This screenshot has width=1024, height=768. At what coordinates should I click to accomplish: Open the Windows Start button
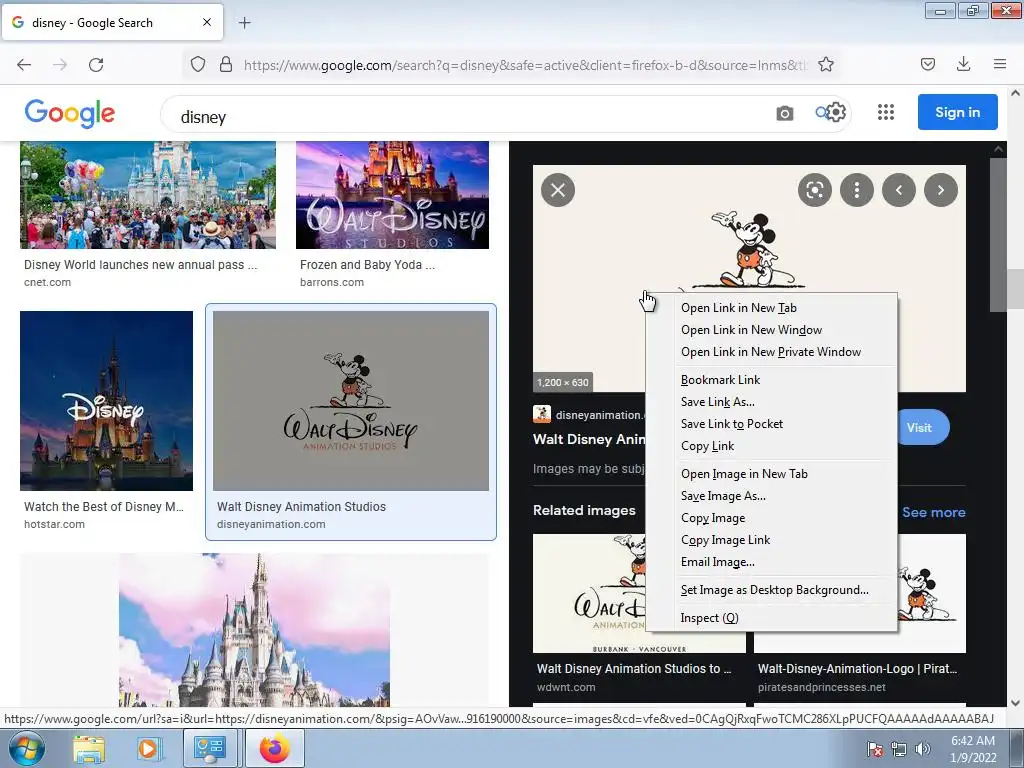[x=26, y=748]
